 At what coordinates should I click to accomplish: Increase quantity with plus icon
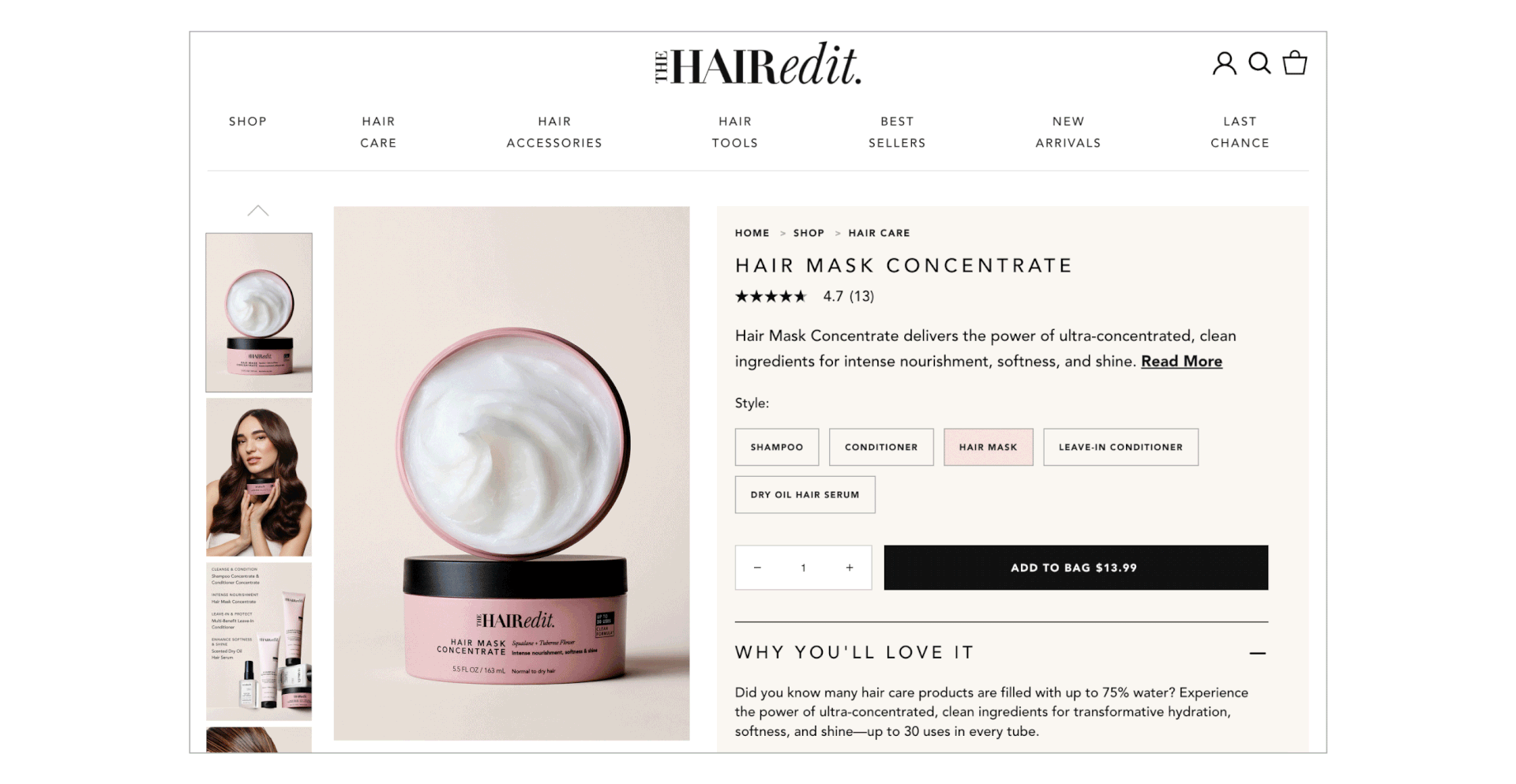(x=850, y=568)
